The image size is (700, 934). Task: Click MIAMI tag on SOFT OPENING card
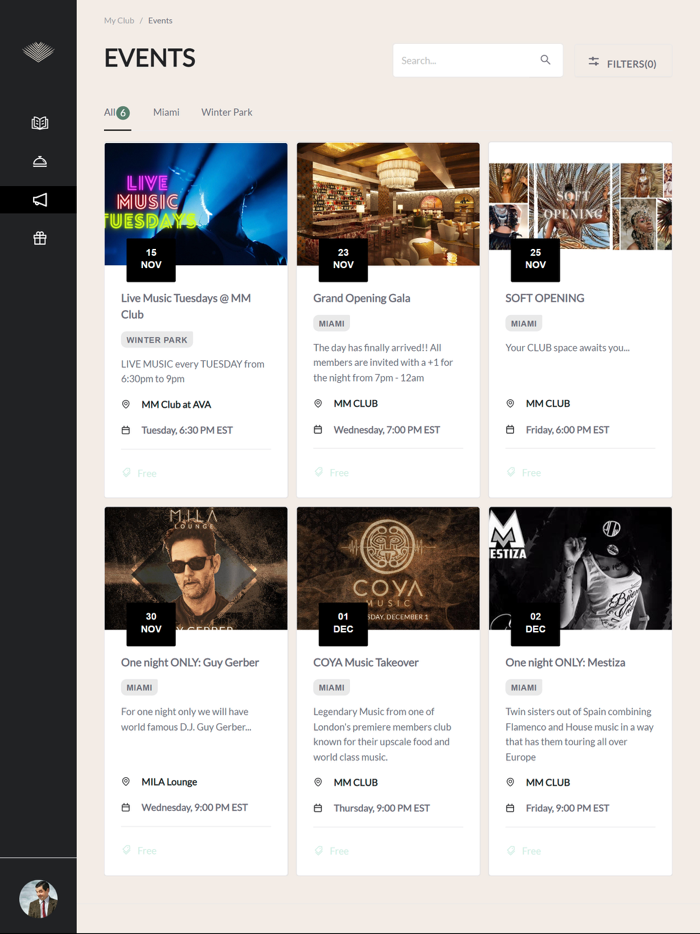[x=524, y=323]
